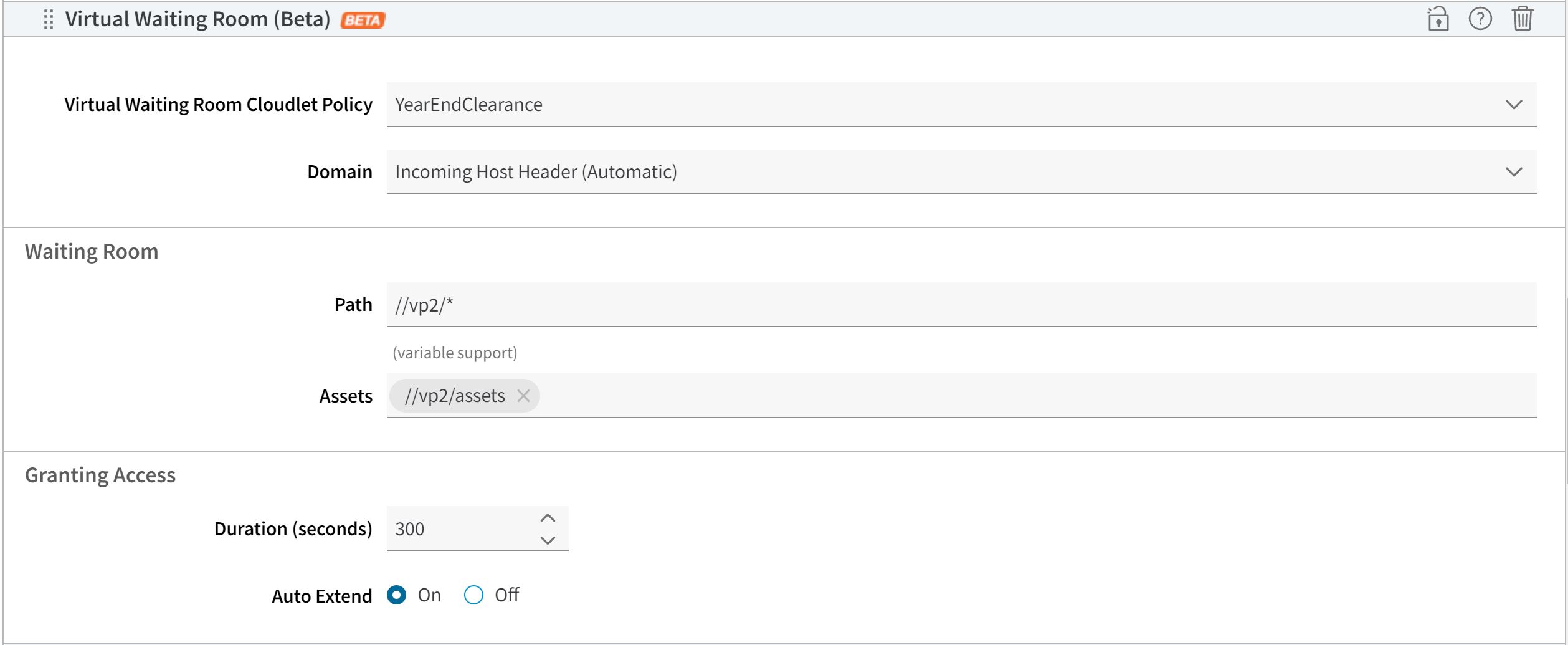This screenshot has height=645, width=1568.
Task: Grab the drag handle beside Virtual Waiting Room
Action: point(49,19)
